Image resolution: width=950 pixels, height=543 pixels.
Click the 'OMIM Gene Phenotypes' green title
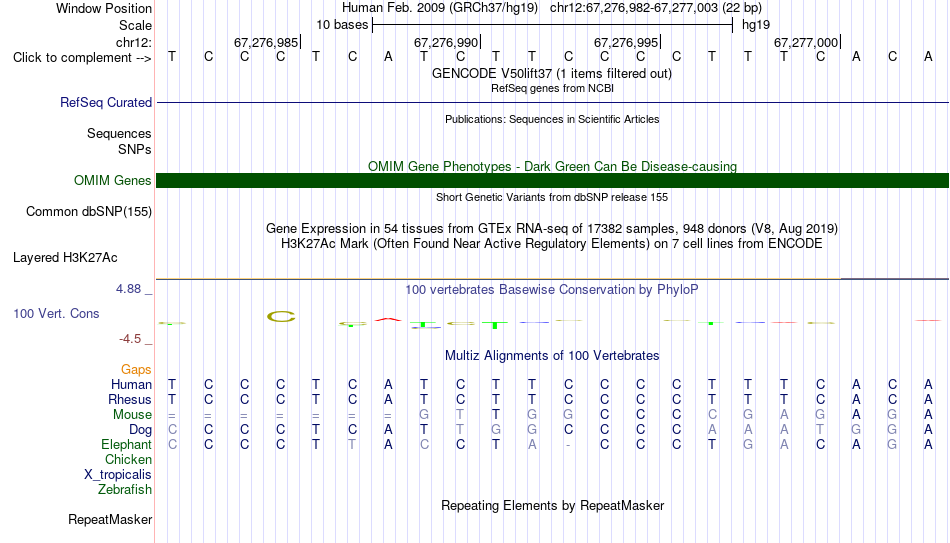(x=552, y=166)
